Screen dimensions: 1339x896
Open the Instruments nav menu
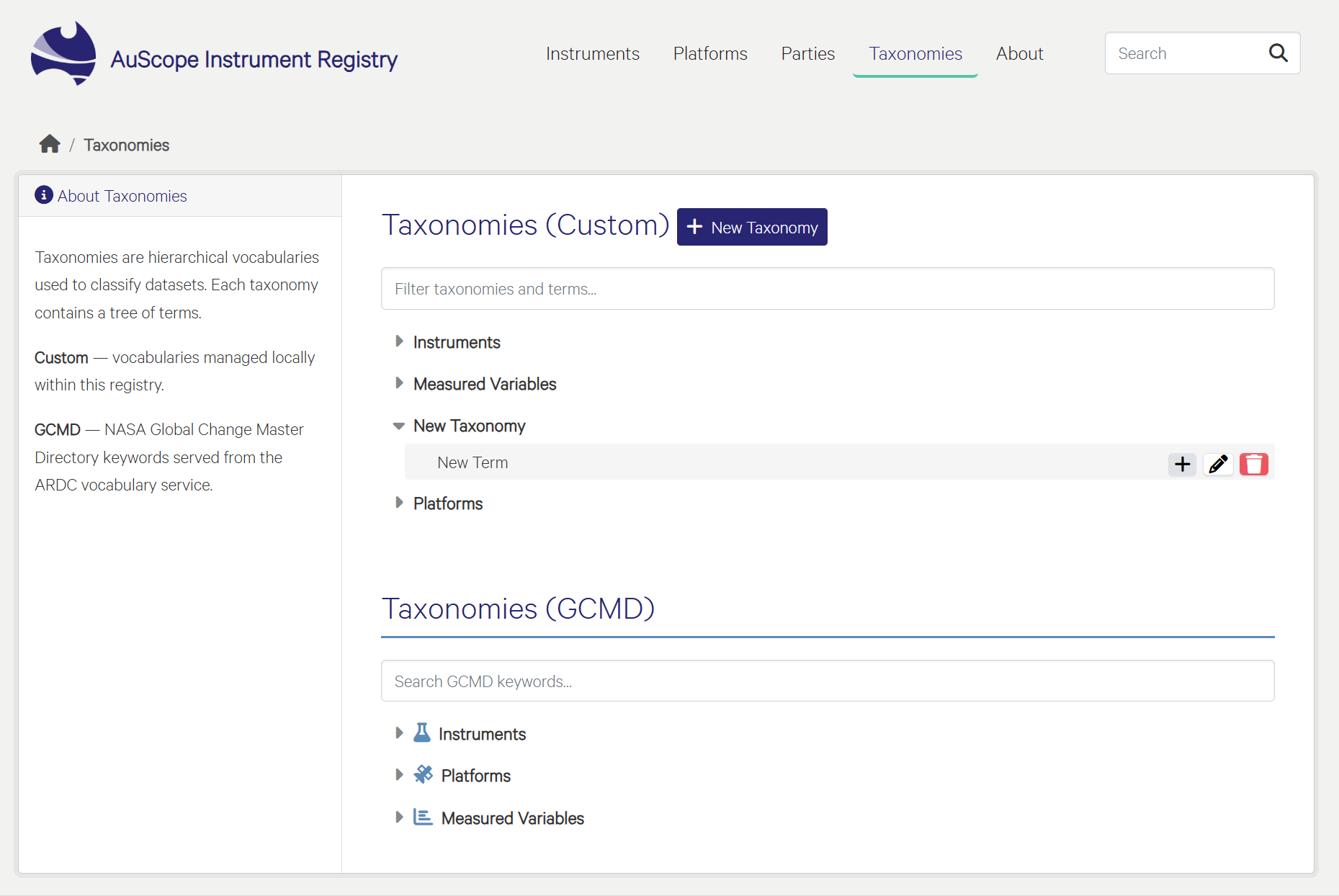592,53
